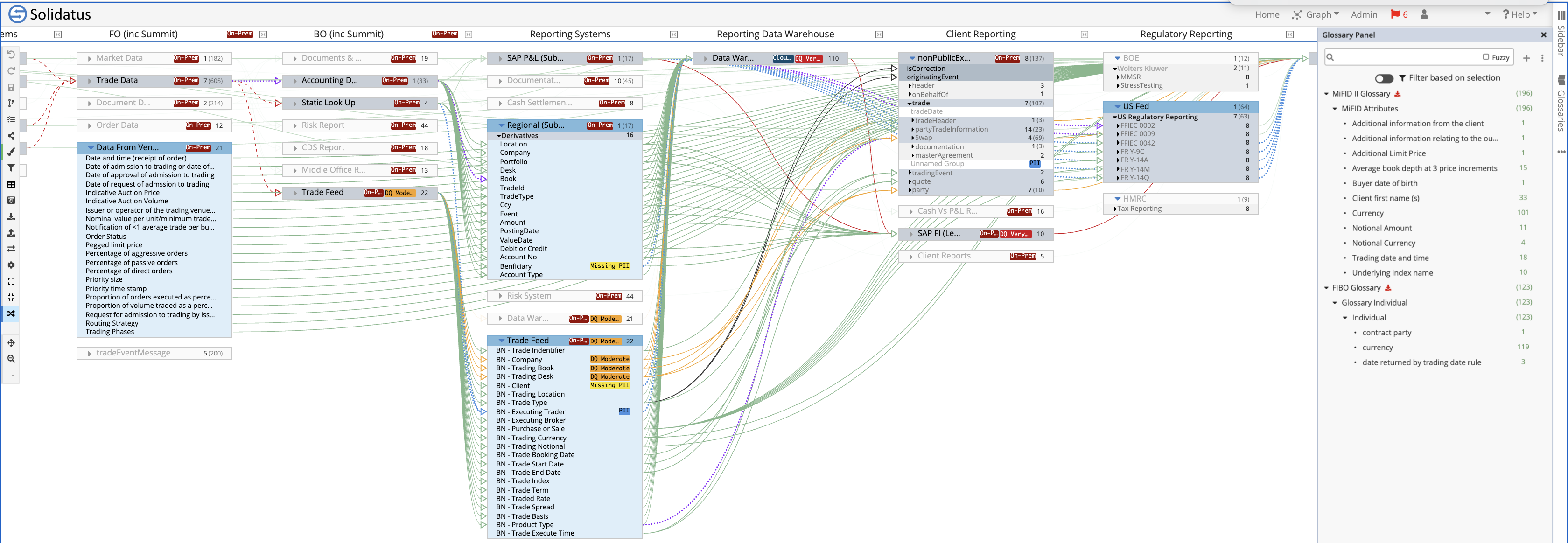This screenshot has width=1568, height=543.
Task: Click the On-Prem tag on Static Look Up
Action: (406, 103)
